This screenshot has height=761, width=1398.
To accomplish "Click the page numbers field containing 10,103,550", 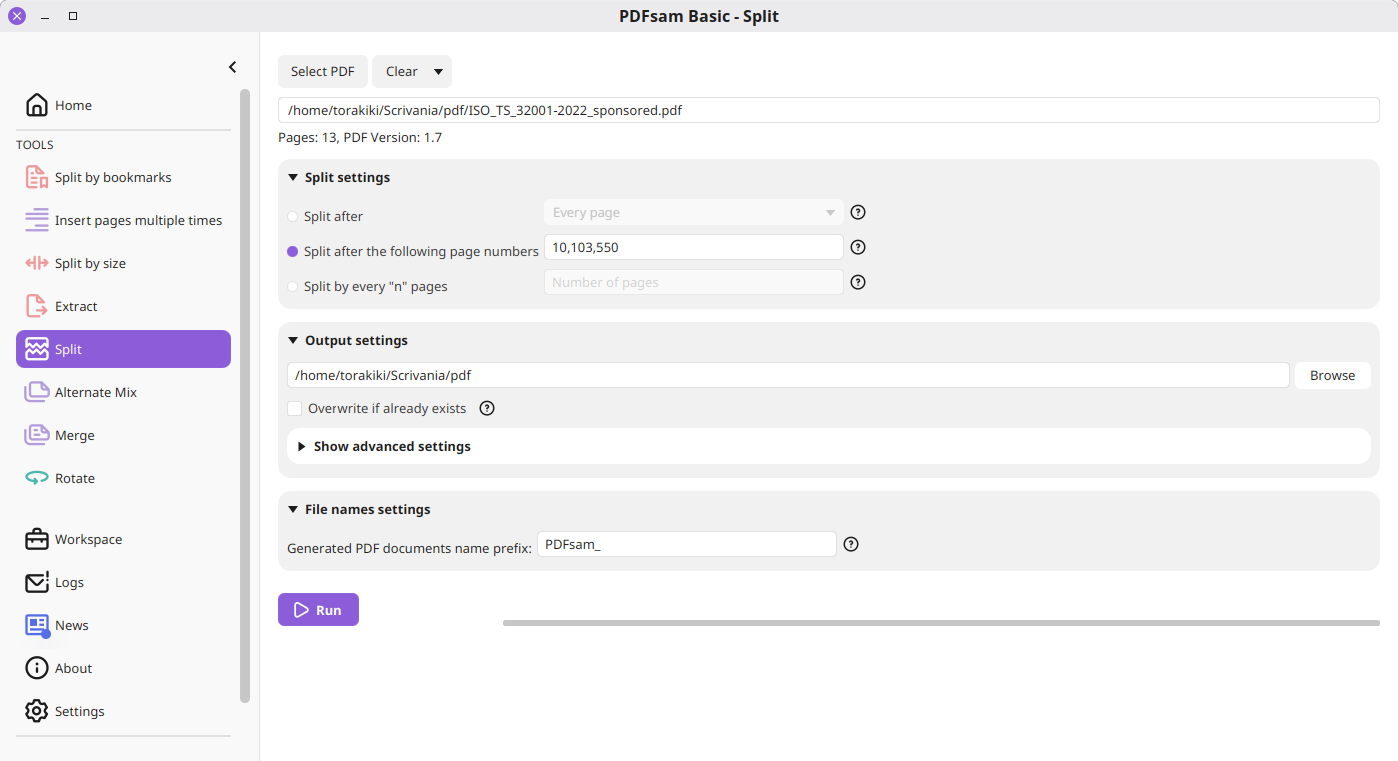I will [x=694, y=247].
